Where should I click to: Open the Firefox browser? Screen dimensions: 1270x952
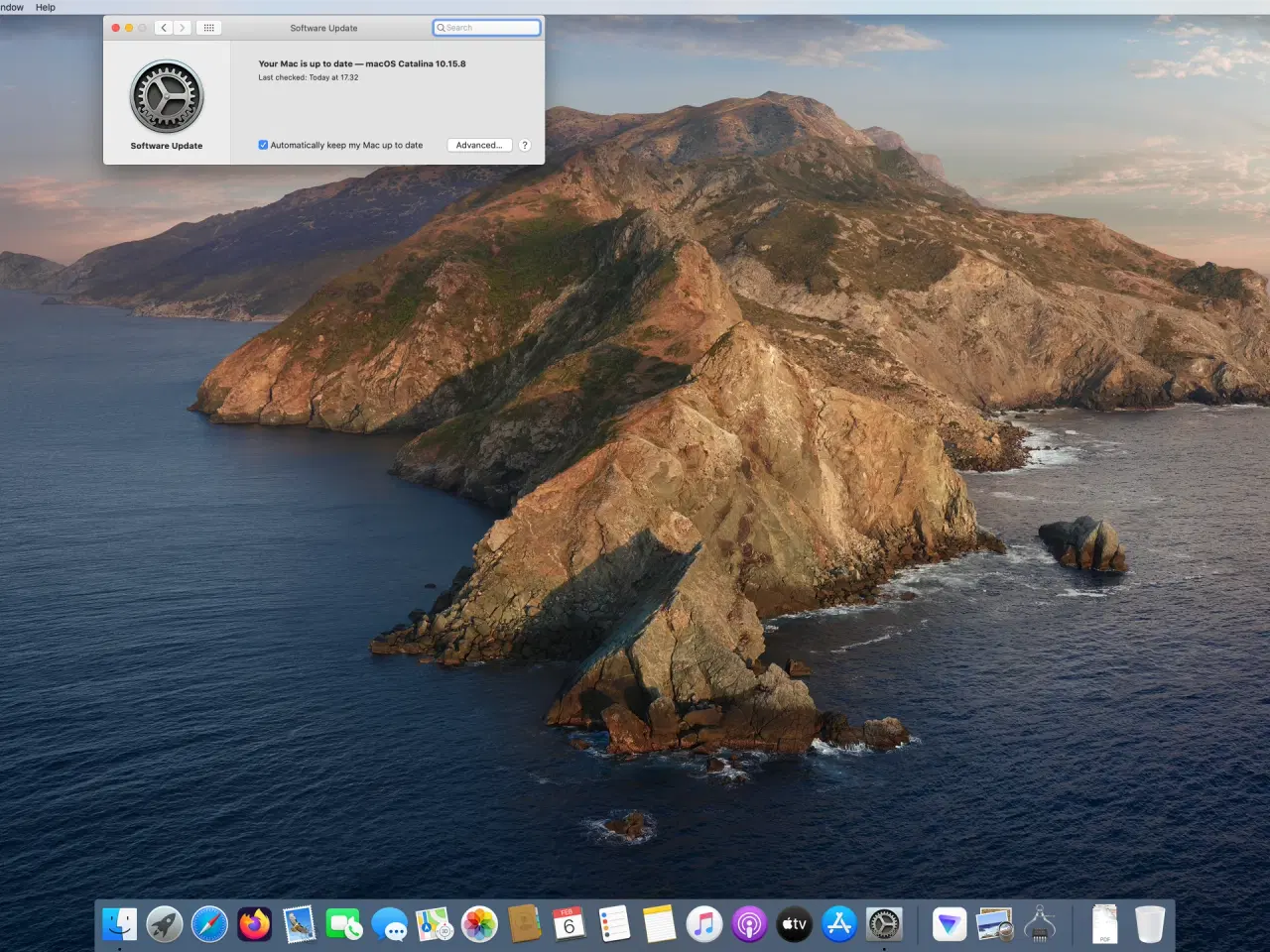pos(254,923)
